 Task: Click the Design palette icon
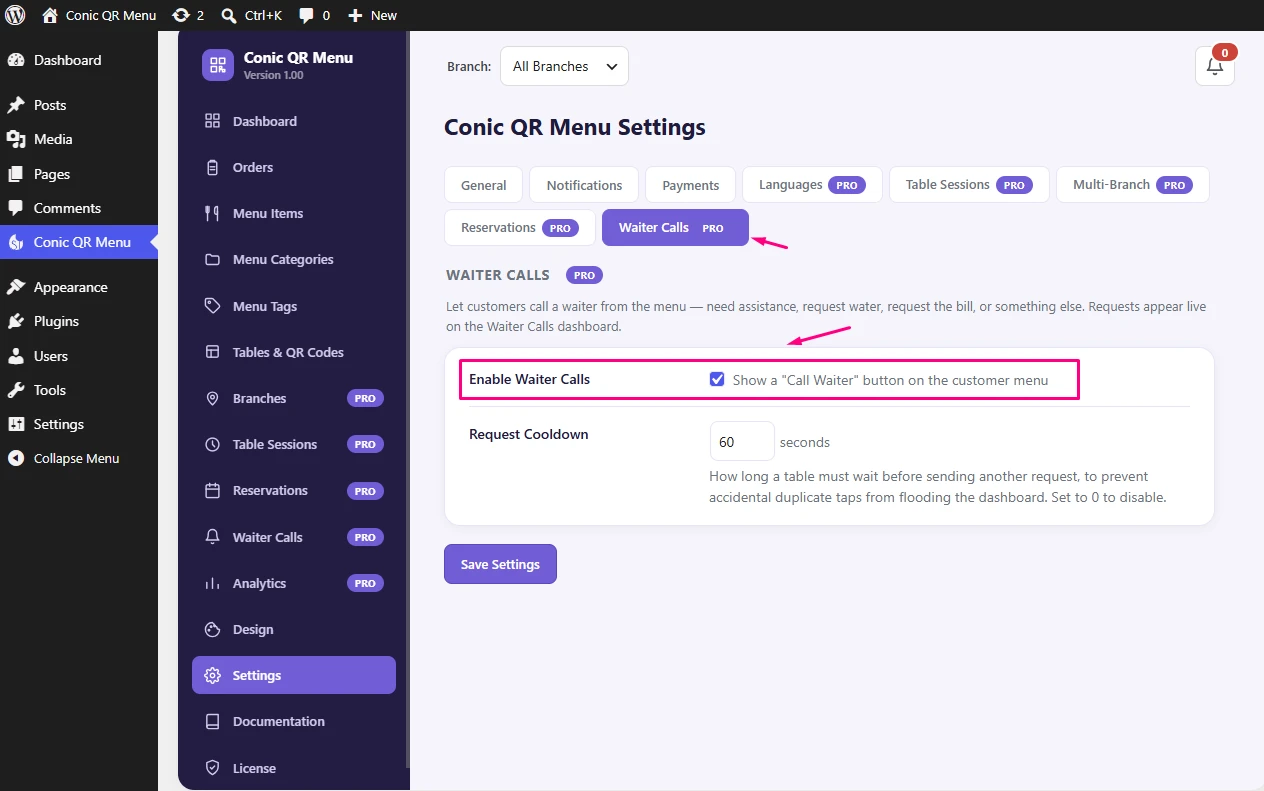(212, 629)
